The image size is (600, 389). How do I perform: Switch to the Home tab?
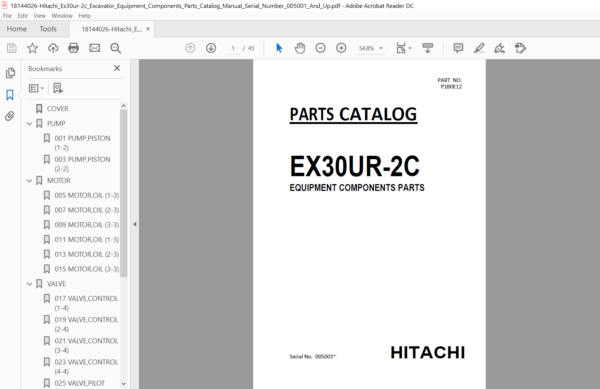16,29
